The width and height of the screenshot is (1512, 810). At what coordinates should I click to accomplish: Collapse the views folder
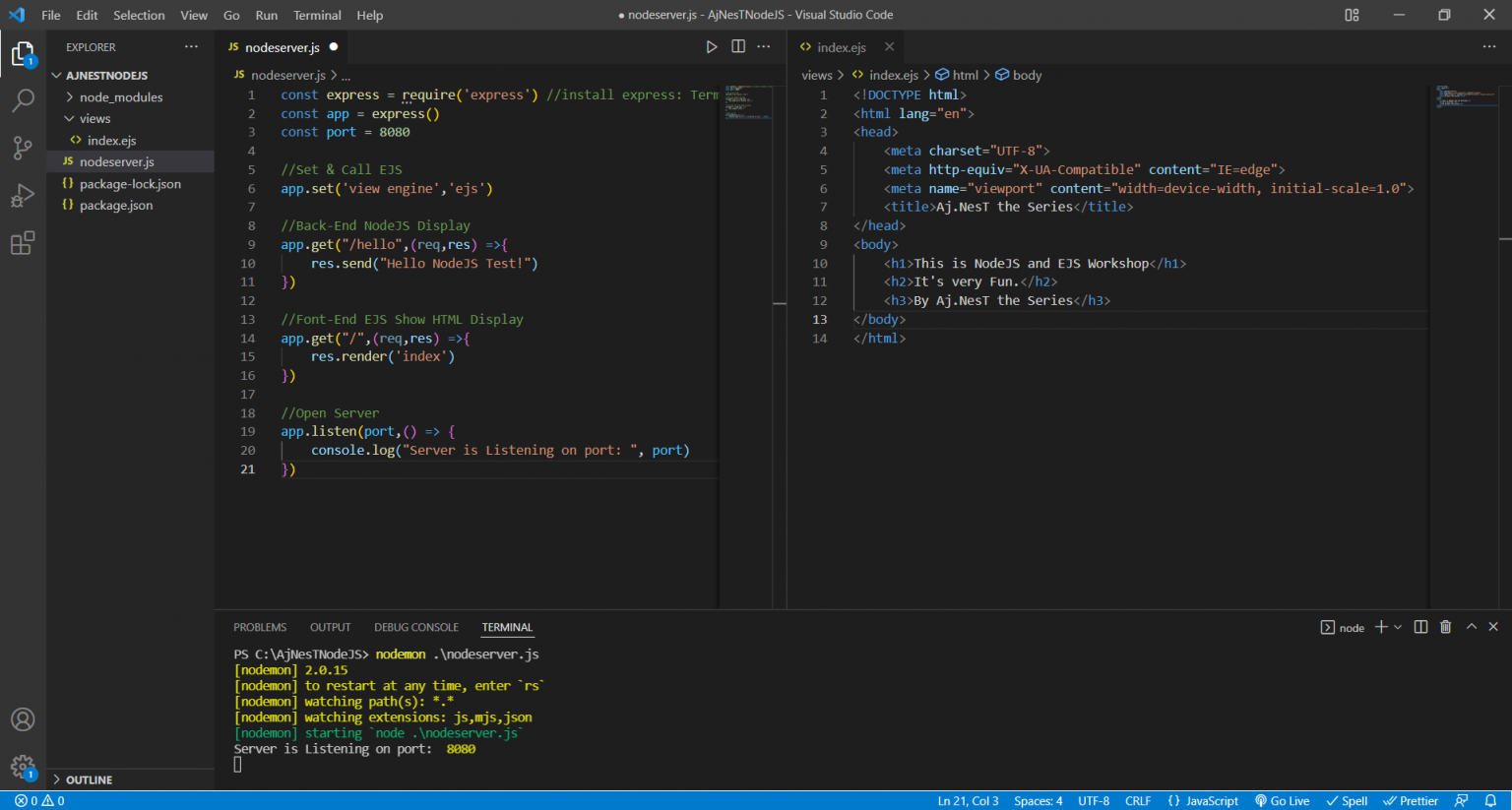pos(94,119)
